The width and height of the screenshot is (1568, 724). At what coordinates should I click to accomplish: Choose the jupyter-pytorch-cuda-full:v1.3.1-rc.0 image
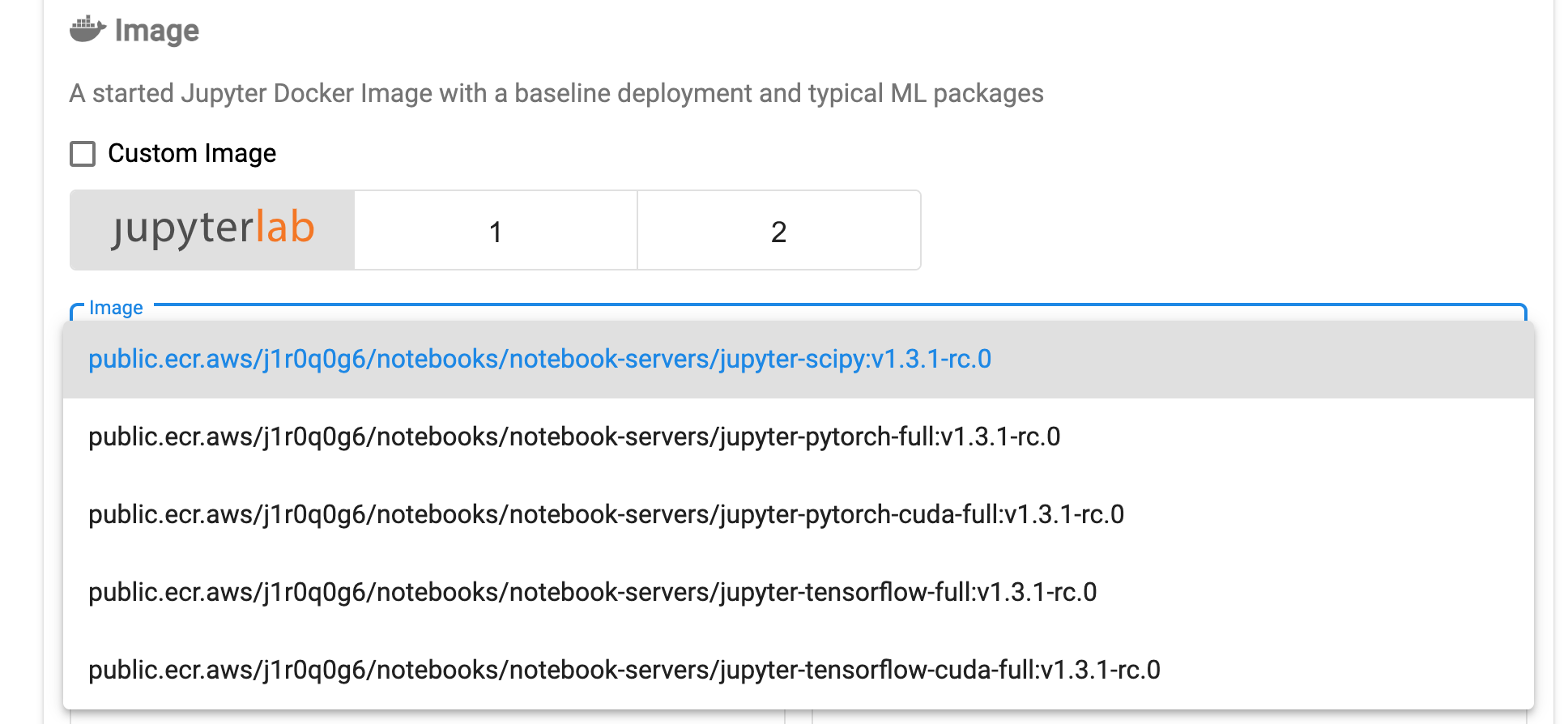pos(799,515)
